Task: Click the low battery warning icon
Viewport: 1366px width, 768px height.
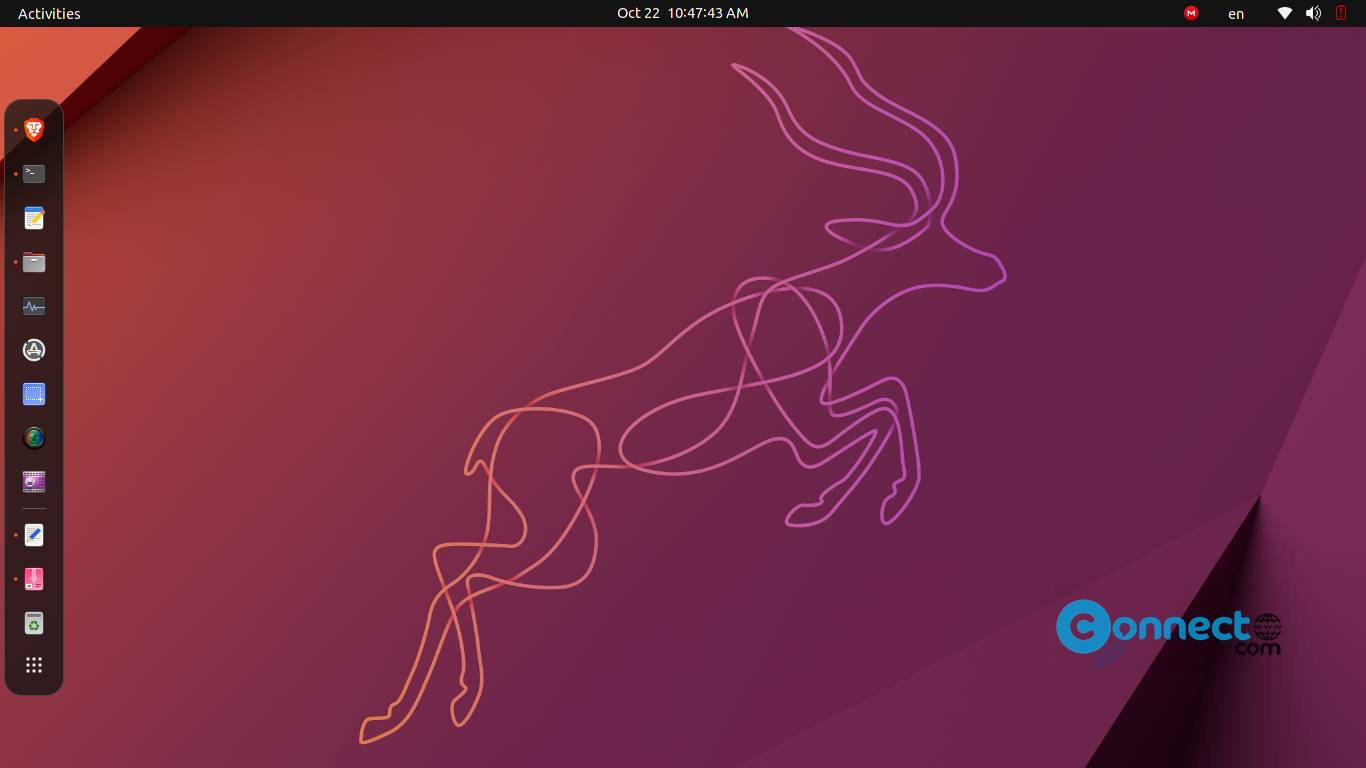Action: tap(1341, 13)
